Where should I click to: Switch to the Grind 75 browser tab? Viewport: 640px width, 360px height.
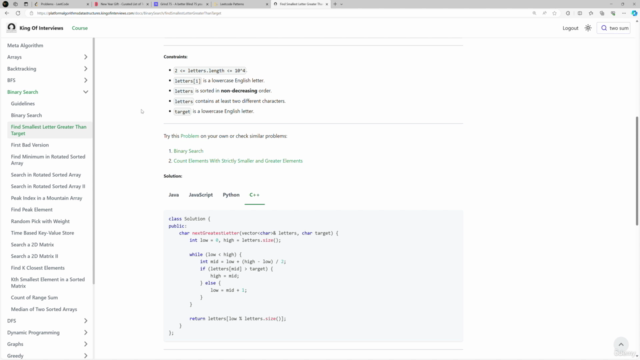click(181, 4)
